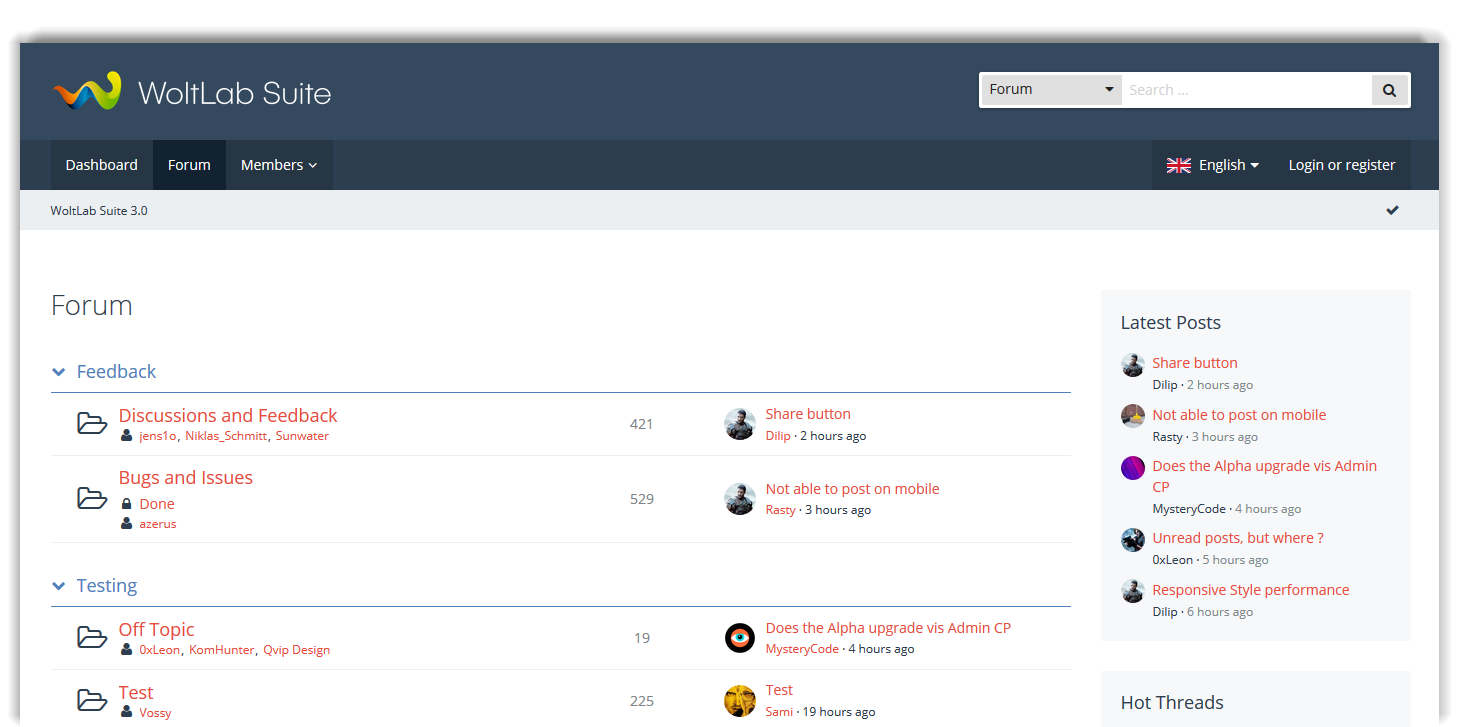The image size is (1462, 727).
Task: Go to the Dashboard tab
Action: click(x=102, y=165)
